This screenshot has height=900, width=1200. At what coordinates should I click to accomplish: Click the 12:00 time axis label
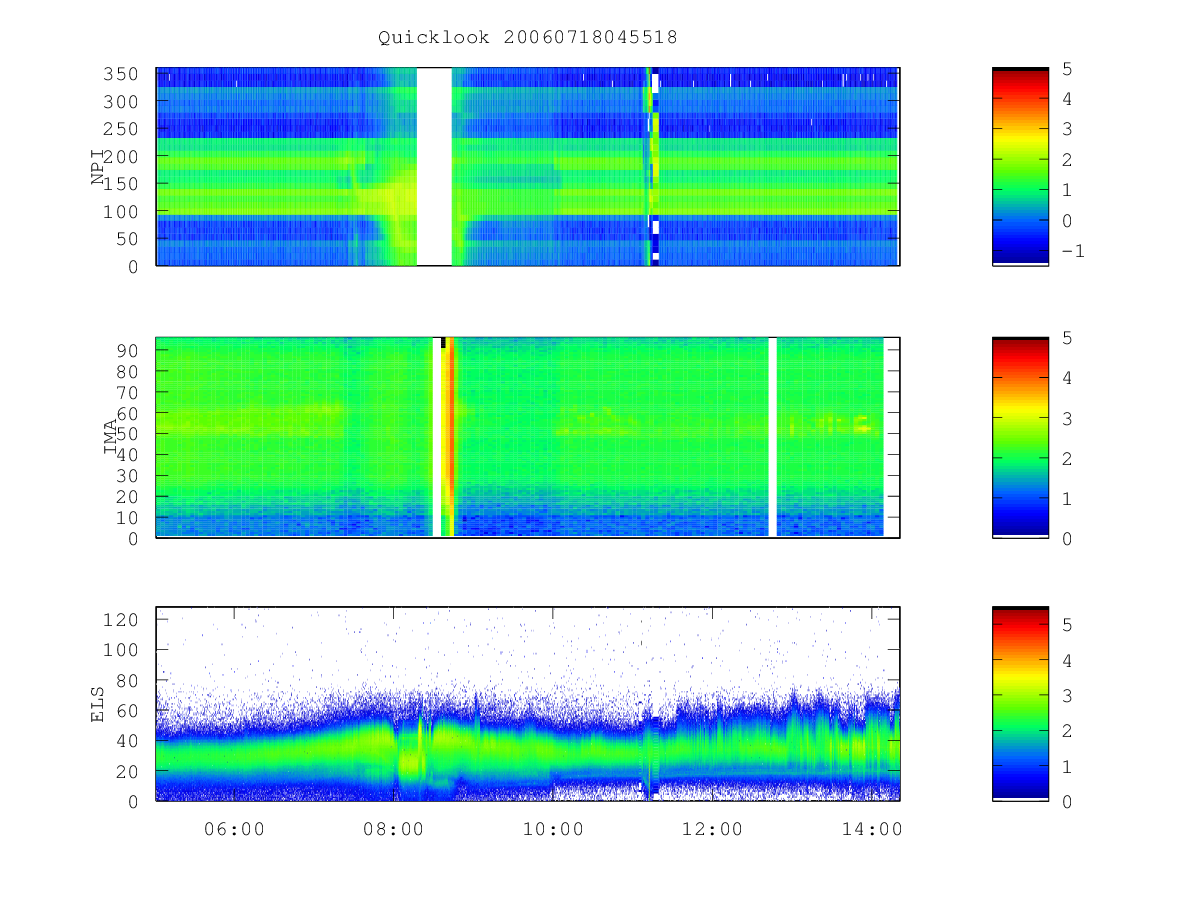712,828
